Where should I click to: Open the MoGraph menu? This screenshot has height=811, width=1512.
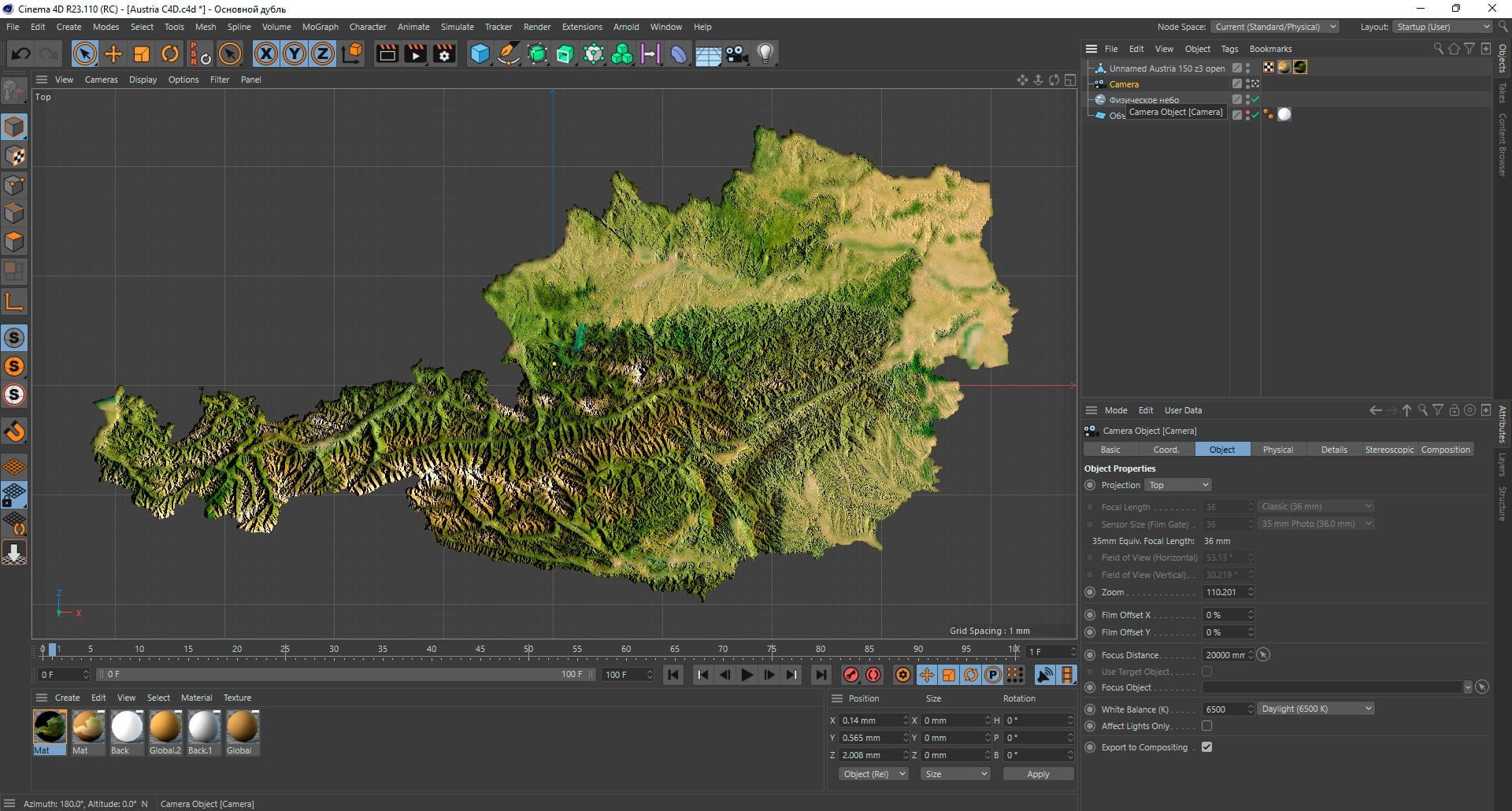[320, 27]
